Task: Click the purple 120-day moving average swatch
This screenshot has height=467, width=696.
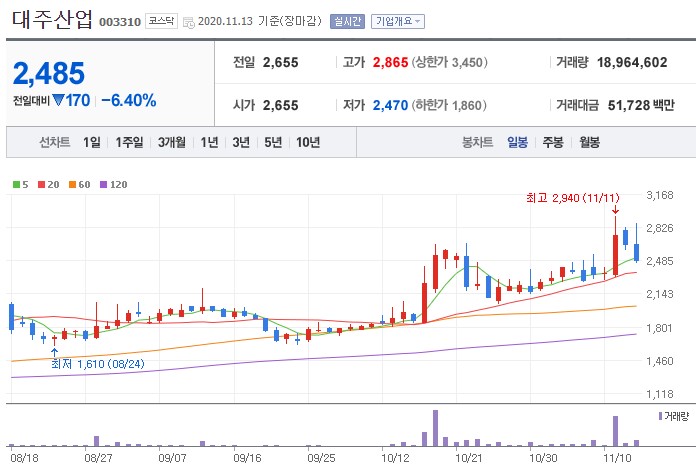Action: 103,185
